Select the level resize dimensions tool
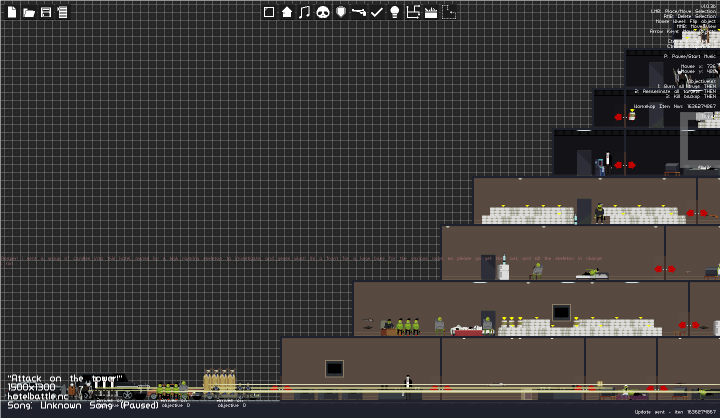The height and width of the screenshot is (418, 720). [413, 12]
